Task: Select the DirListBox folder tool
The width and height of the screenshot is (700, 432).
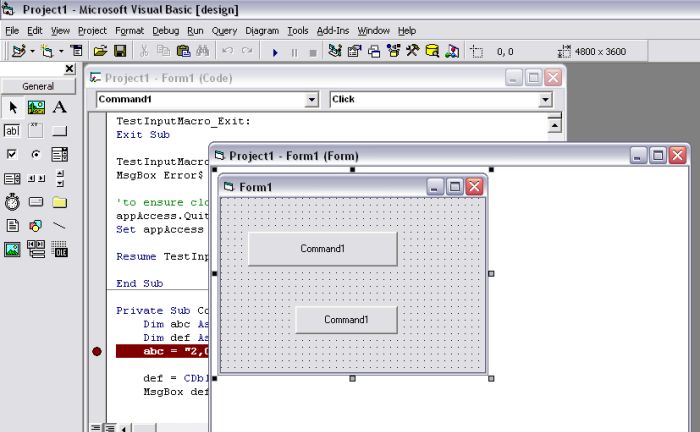Action: pyautogui.click(x=59, y=202)
